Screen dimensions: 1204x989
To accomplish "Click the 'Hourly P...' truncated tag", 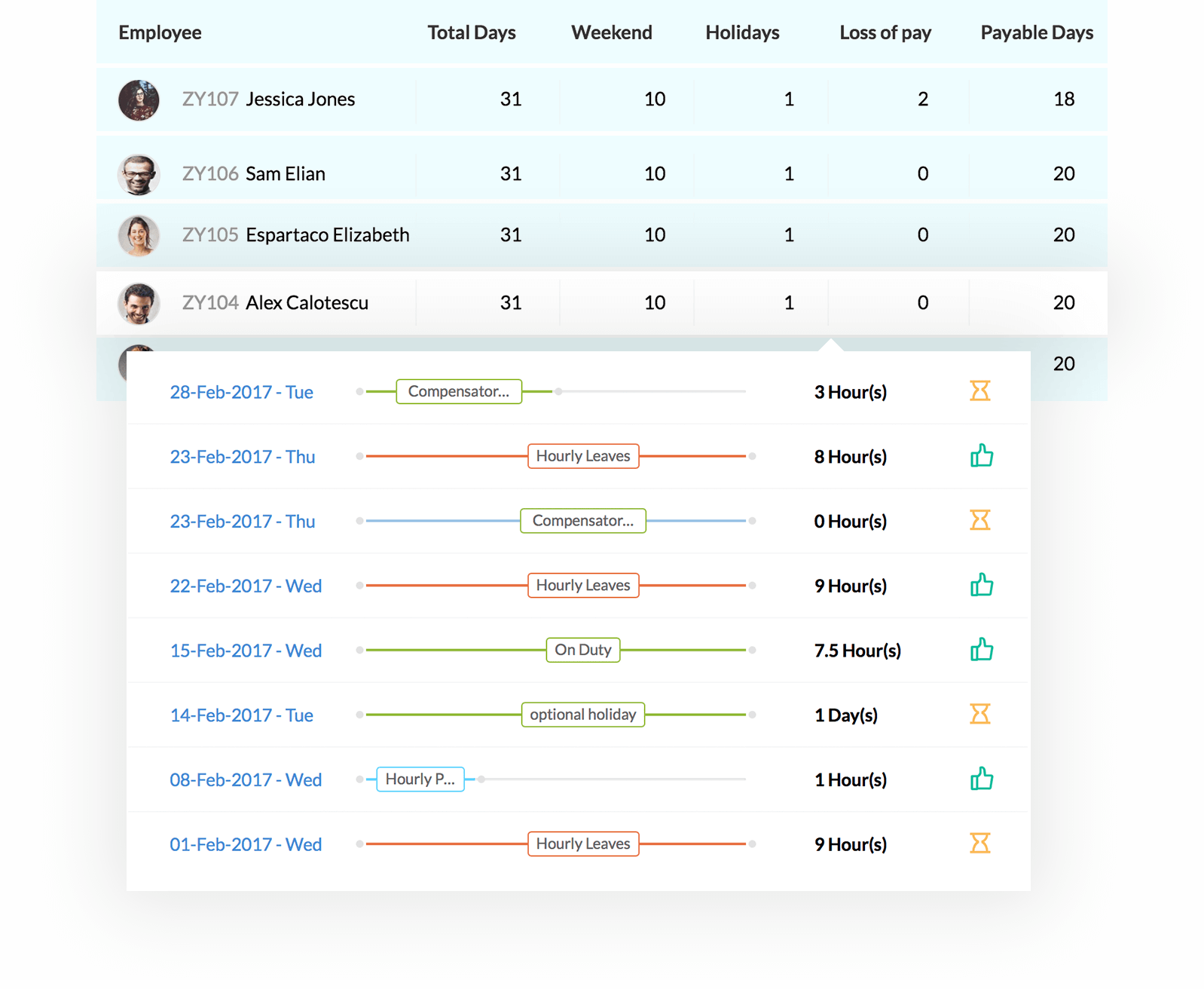I will [x=420, y=779].
